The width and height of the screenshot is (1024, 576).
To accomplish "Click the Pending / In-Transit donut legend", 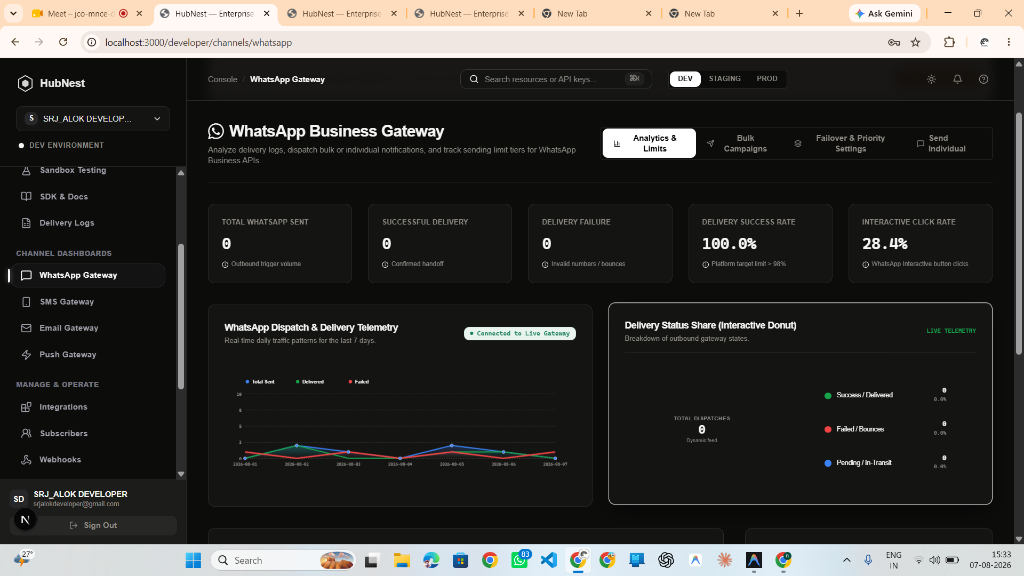I will (x=858, y=462).
